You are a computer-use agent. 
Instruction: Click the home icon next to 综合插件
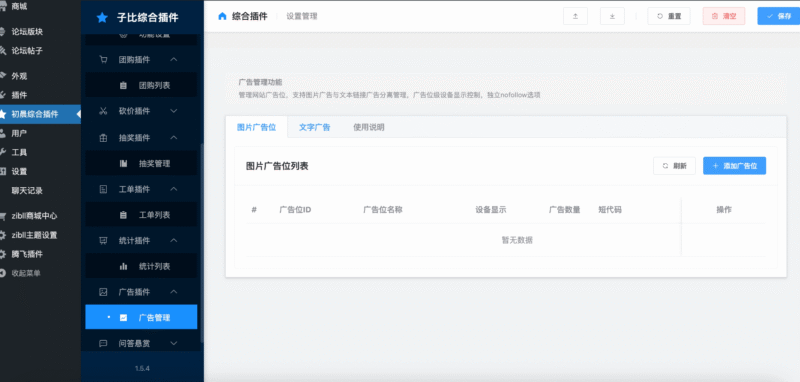coord(222,16)
